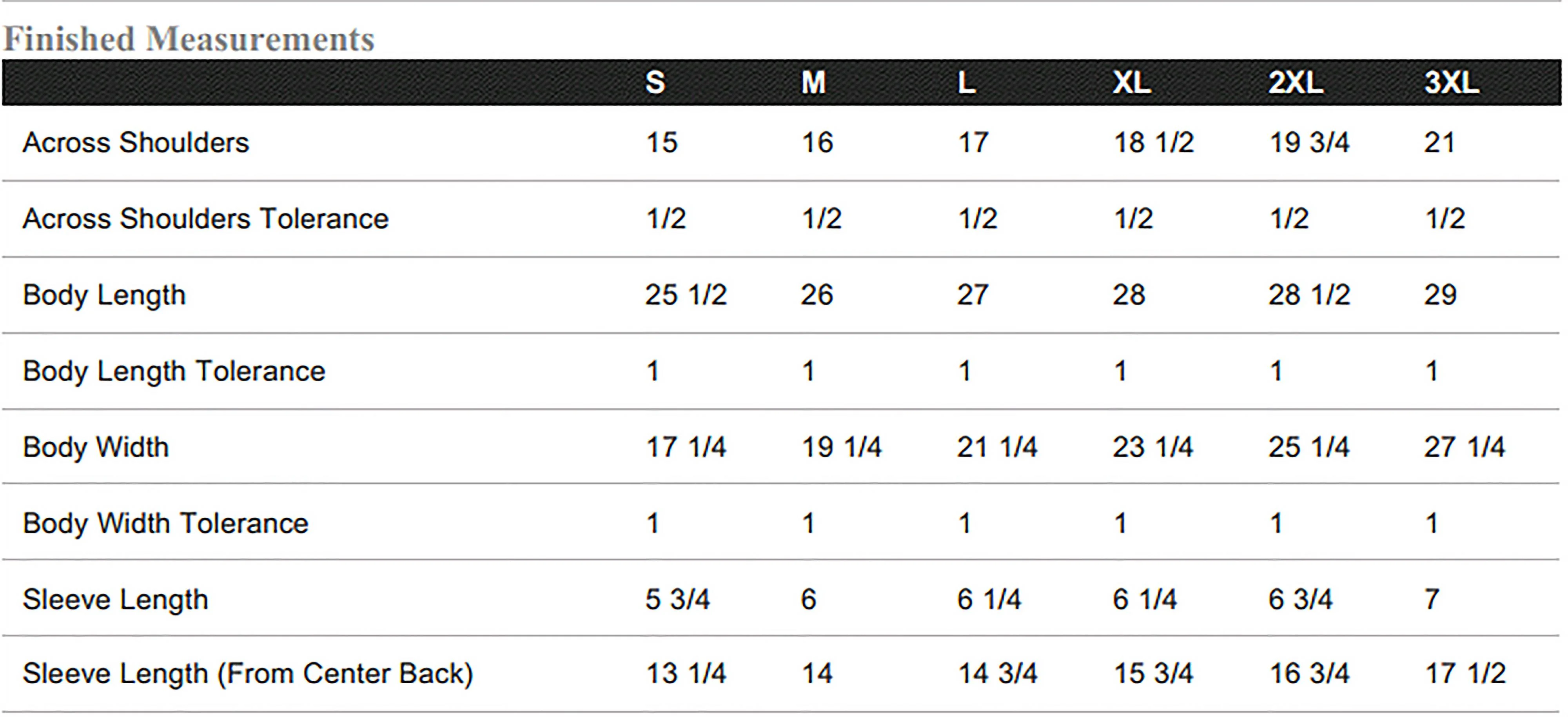Select the "Body Width Tolerance" row label

(x=165, y=523)
